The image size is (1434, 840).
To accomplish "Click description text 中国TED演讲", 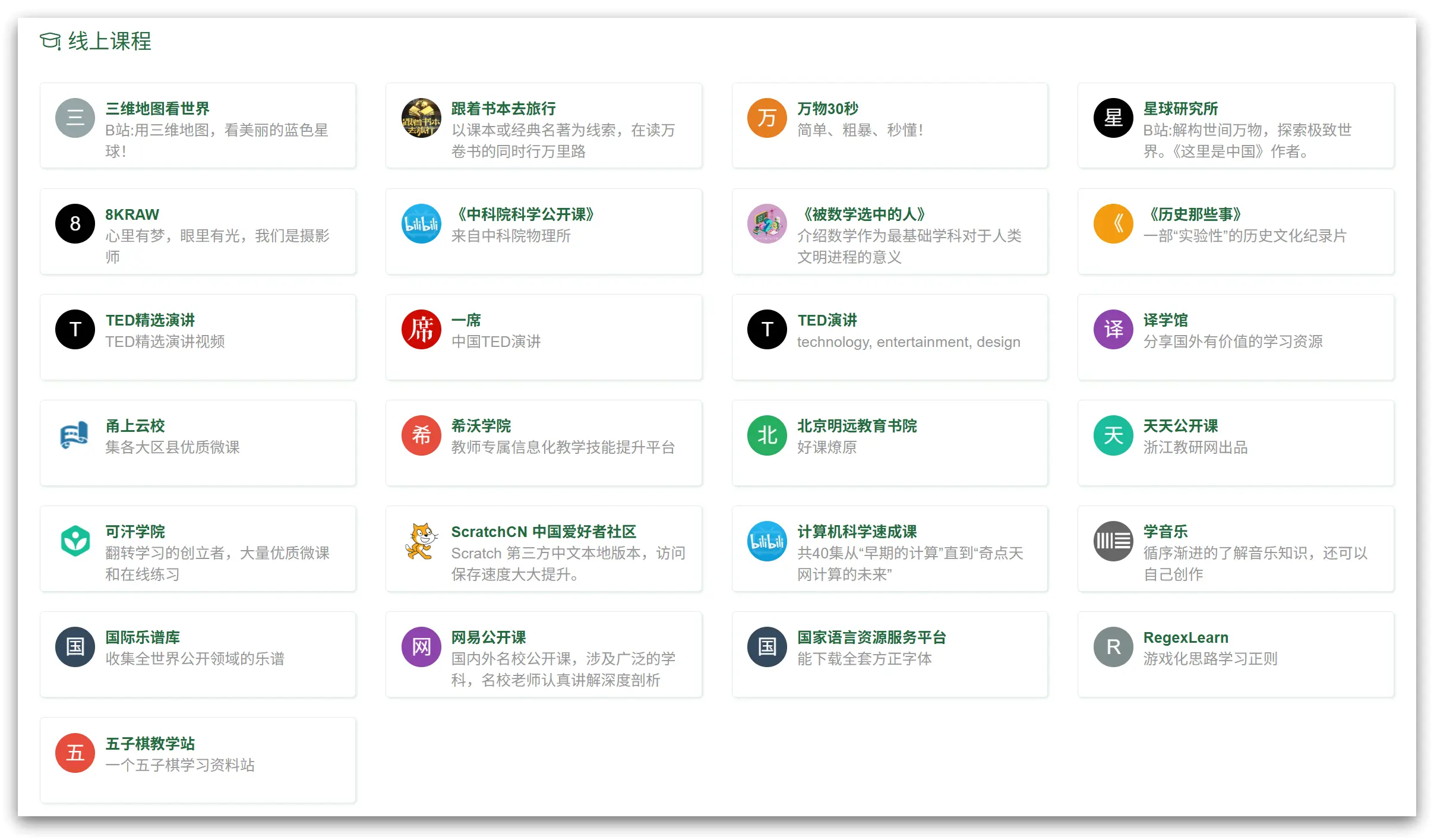I will click(496, 342).
